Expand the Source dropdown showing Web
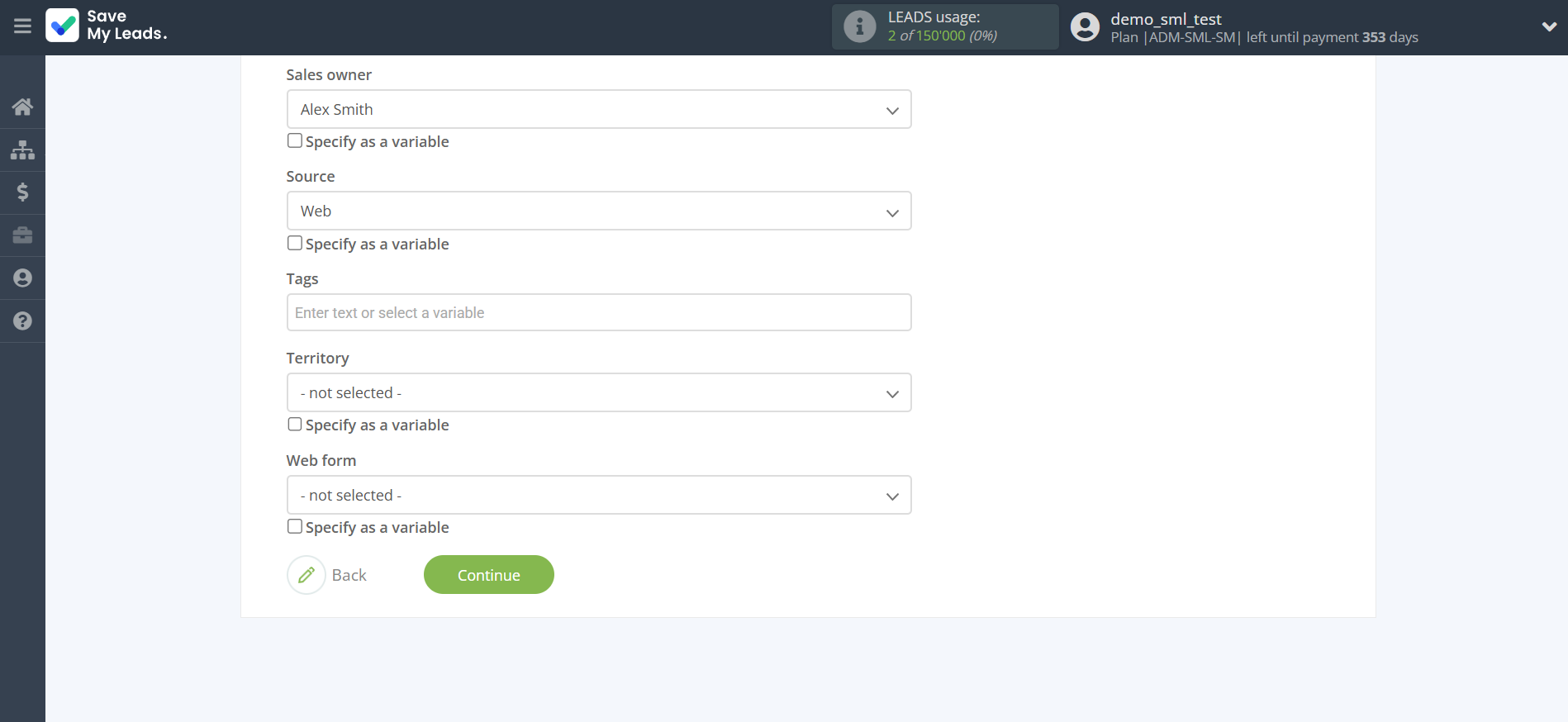The image size is (1568, 722). pyautogui.click(x=598, y=211)
